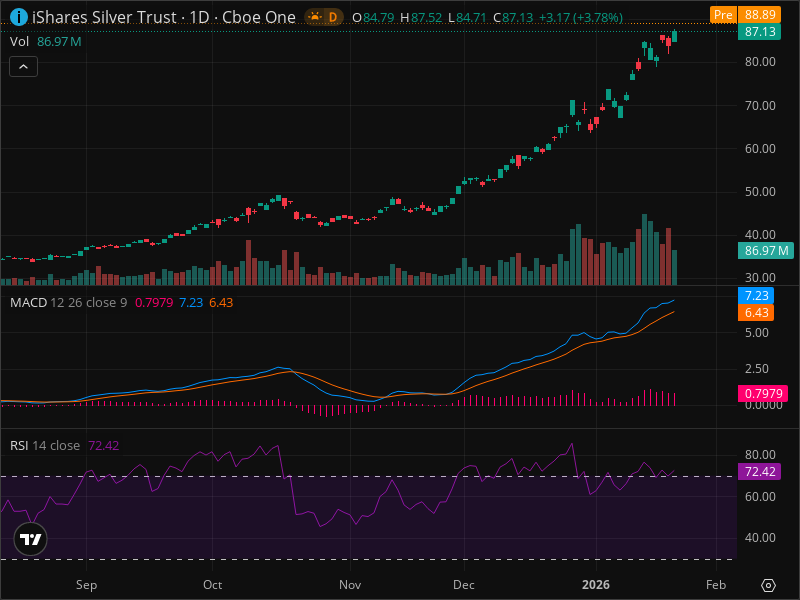Click the 2.50 MACD scale label
This screenshot has height=600, width=800.
[757, 369]
